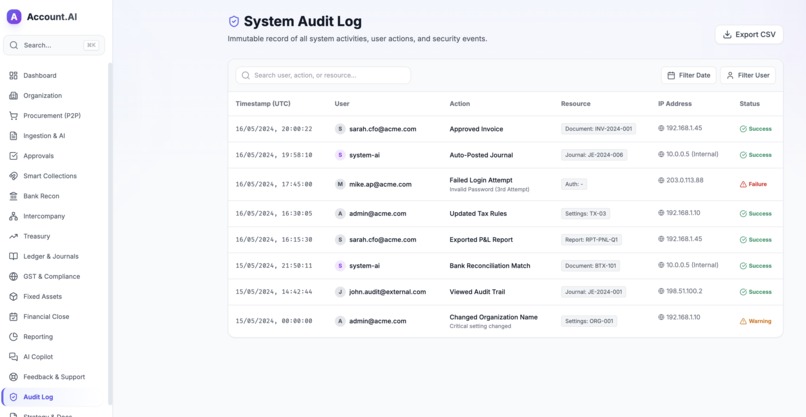Click the Journal: JE-2024-006 resource tag

coord(594,155)
